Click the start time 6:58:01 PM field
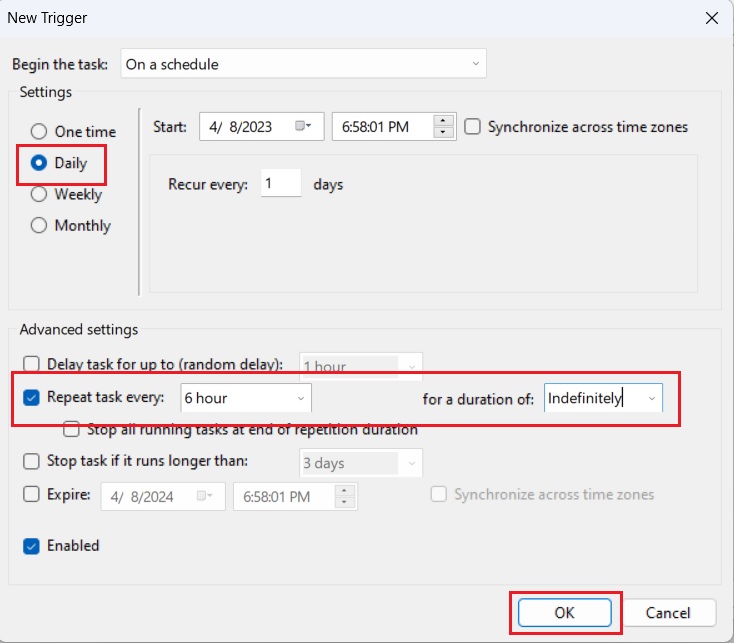 click(394, 126)
